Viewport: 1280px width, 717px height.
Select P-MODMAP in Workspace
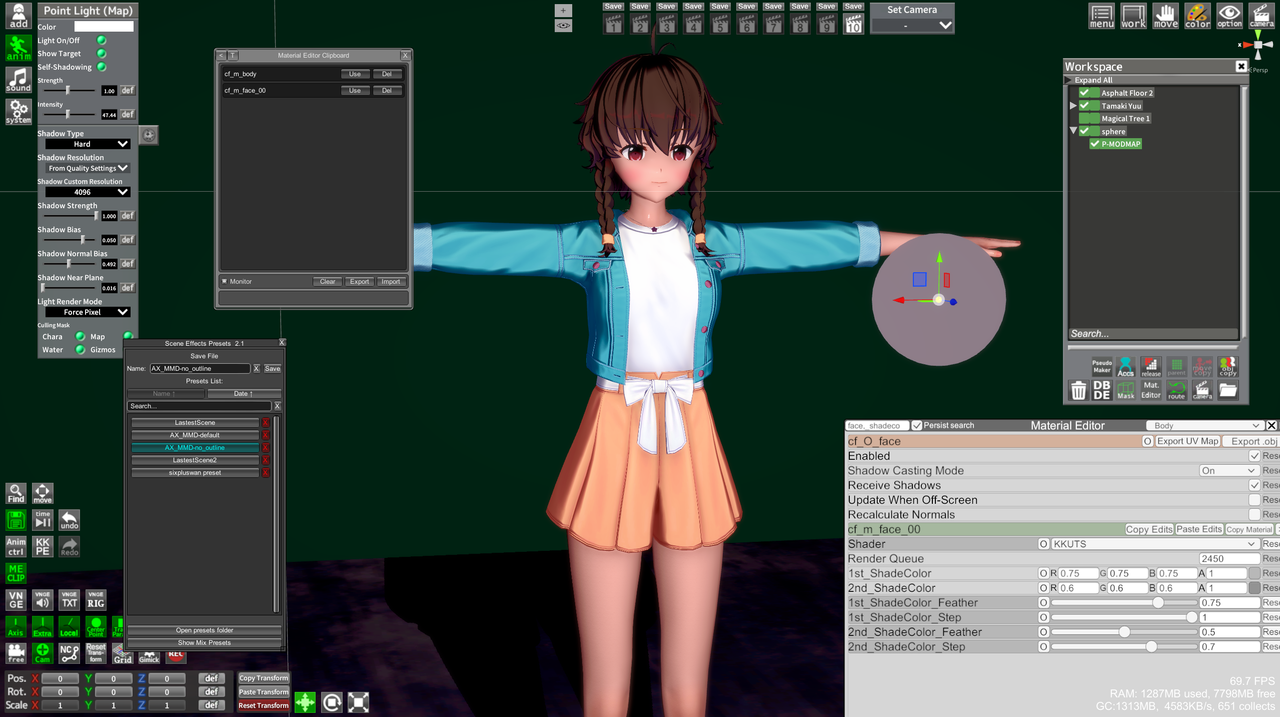(1120, 144)
